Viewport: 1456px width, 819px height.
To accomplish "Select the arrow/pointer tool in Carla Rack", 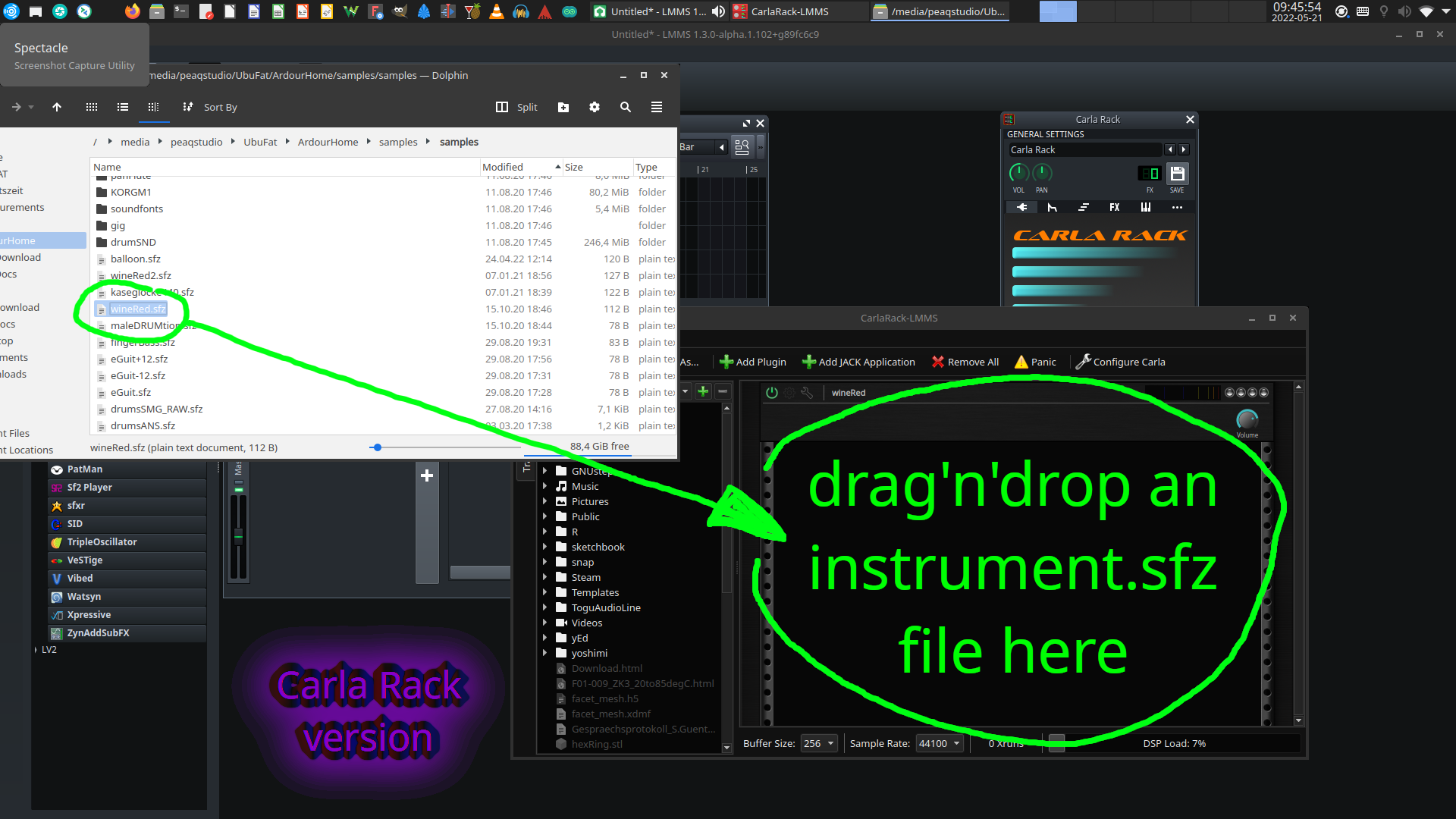I will [x=1052, y=207].
